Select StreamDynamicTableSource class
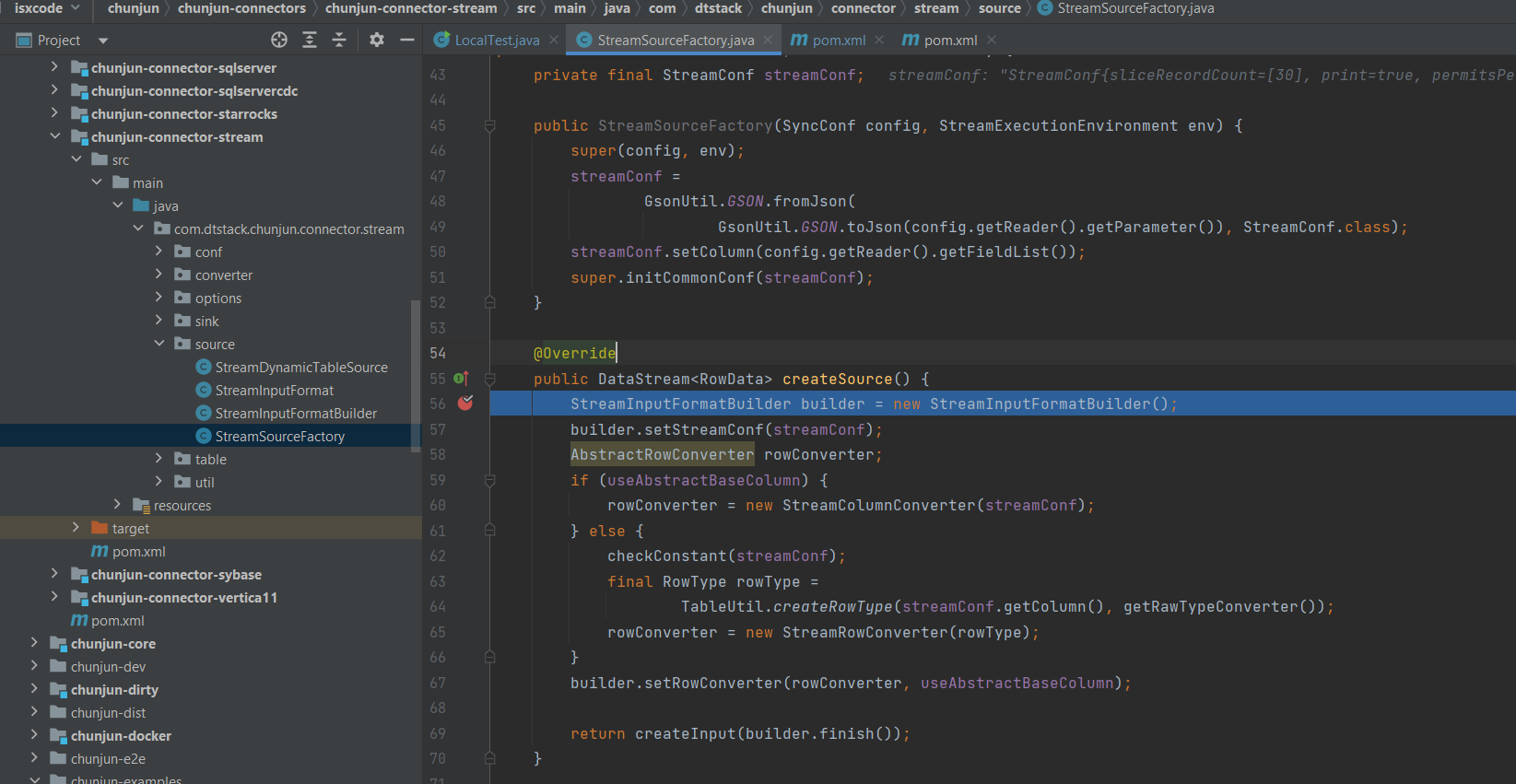 [301, 367]
